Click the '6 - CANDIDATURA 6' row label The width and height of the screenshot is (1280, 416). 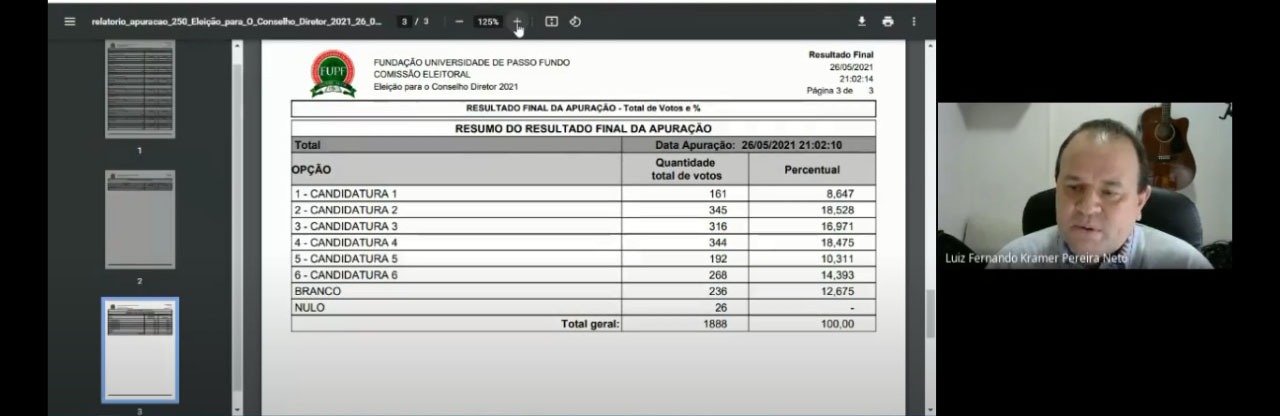(x=345, y=275)
